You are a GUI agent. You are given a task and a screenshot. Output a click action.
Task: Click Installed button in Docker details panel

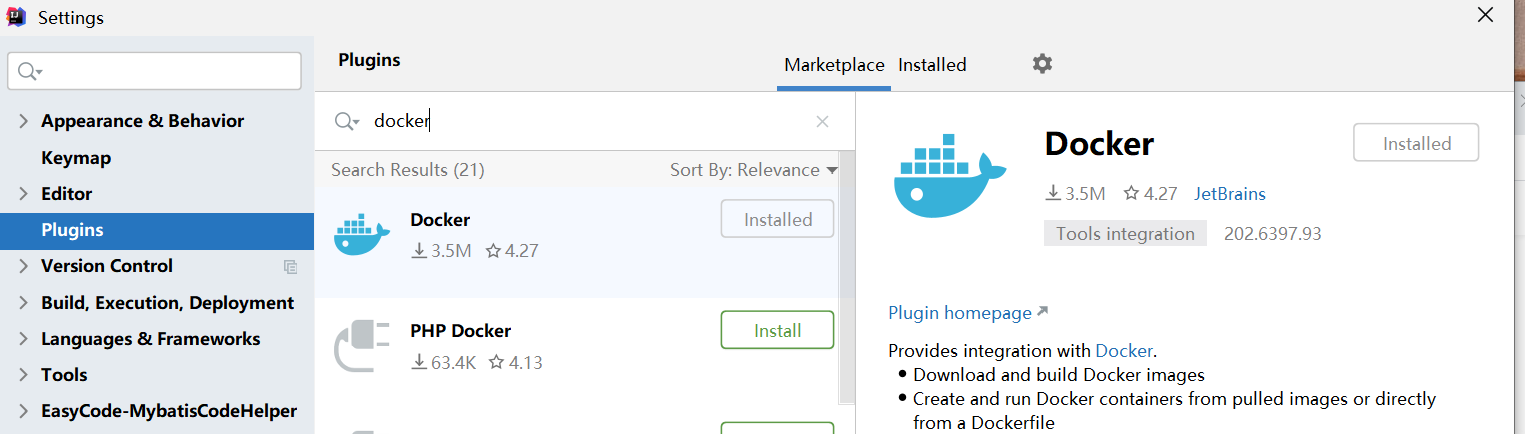pyautogui.click(x=1416, y=143)
